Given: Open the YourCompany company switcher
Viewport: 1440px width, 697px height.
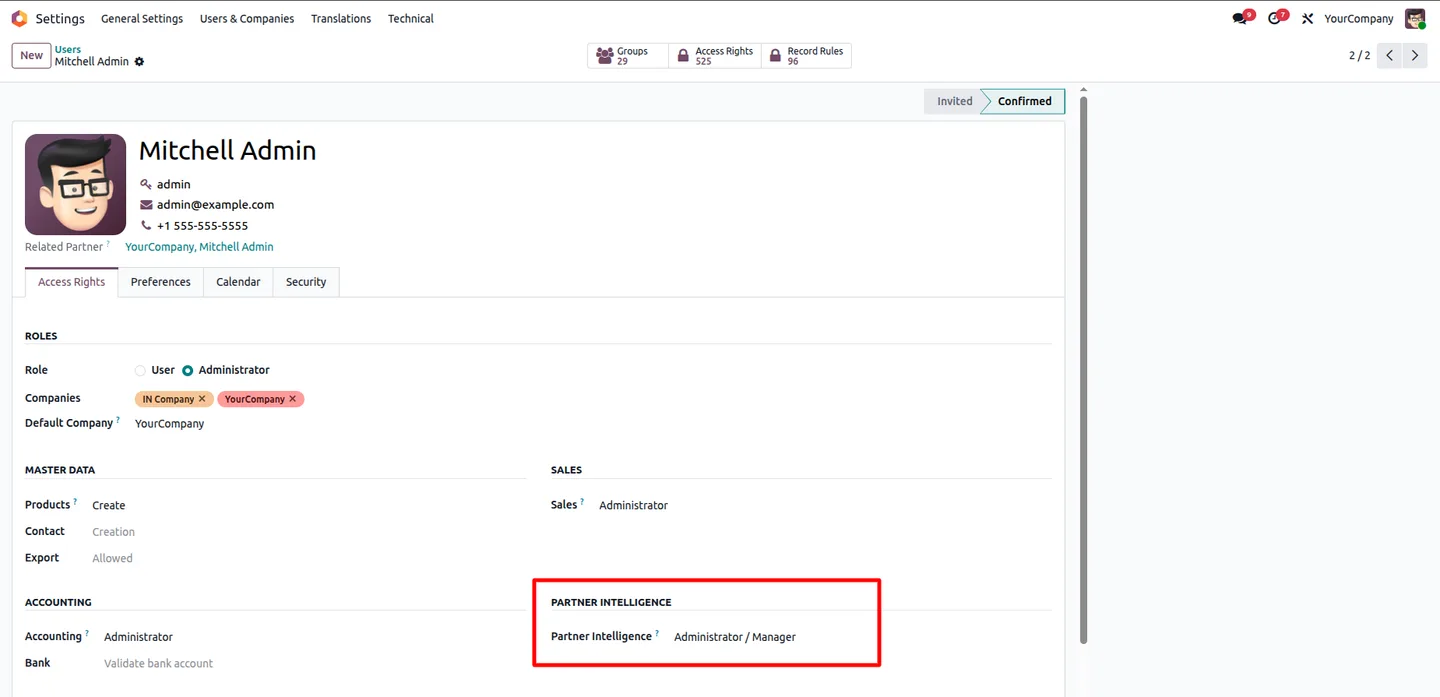Looking at the screenshot, I should click(x=1358, y=19).
